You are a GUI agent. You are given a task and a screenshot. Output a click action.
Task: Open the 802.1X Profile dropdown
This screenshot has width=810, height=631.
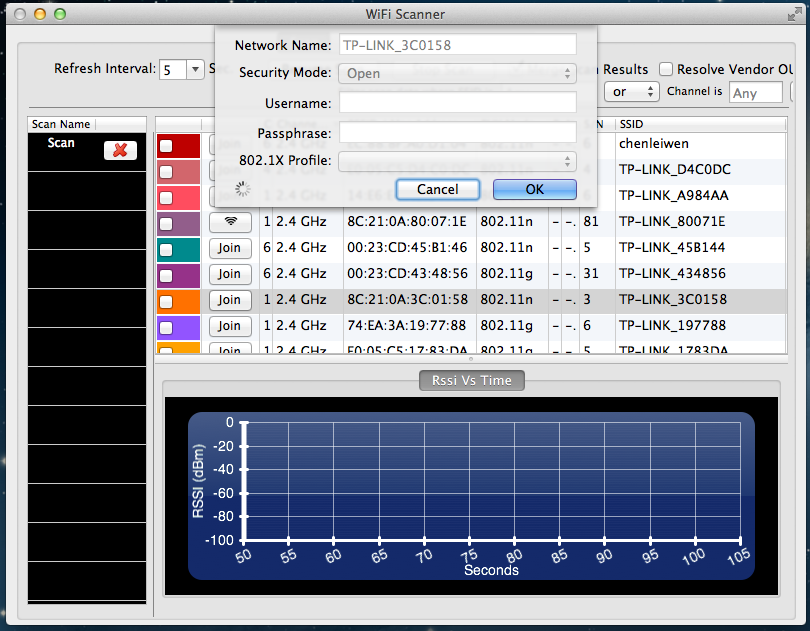pos(457,161)
